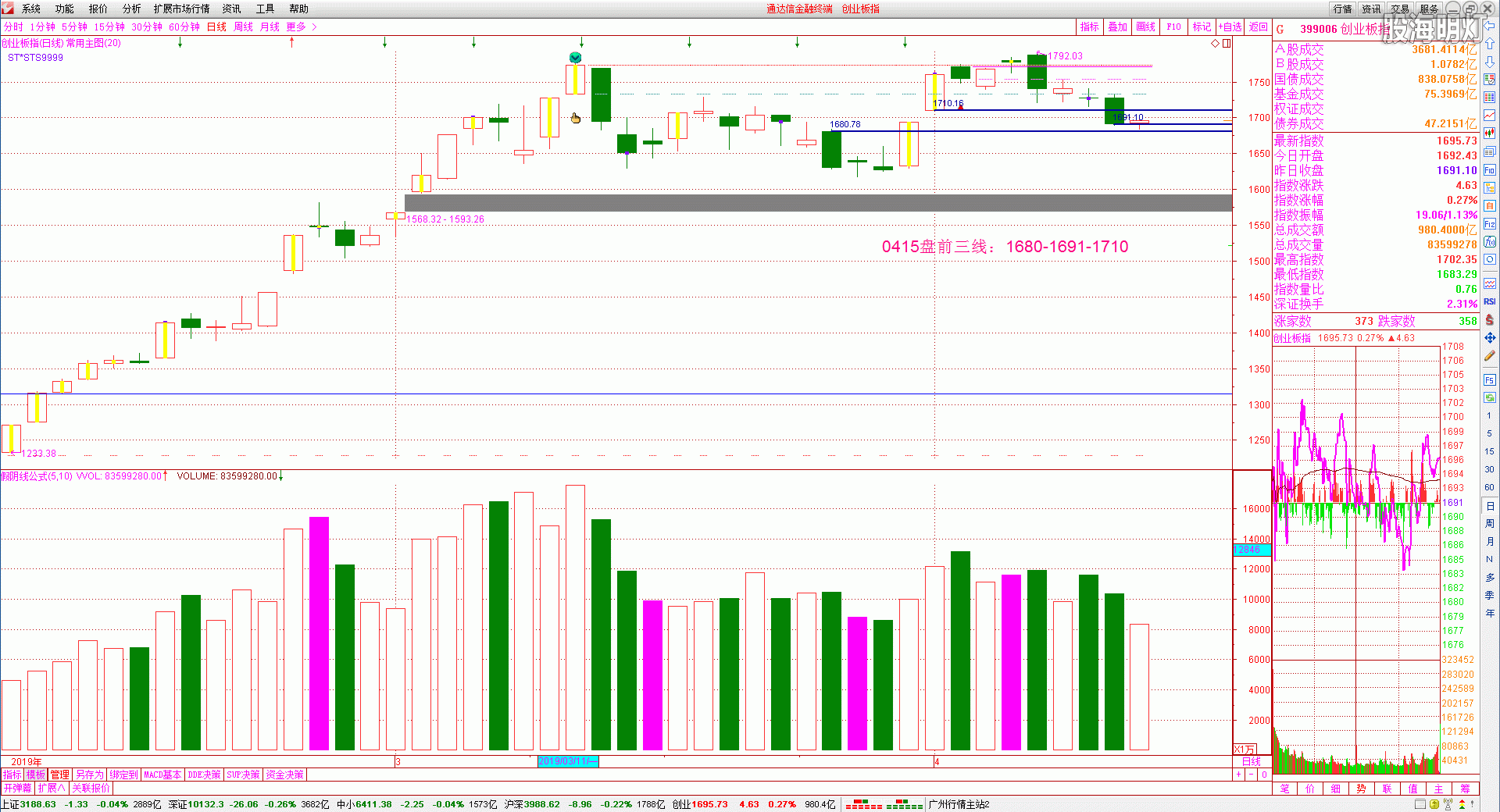
Task: Open the 分析 menu
Action: 132,9
